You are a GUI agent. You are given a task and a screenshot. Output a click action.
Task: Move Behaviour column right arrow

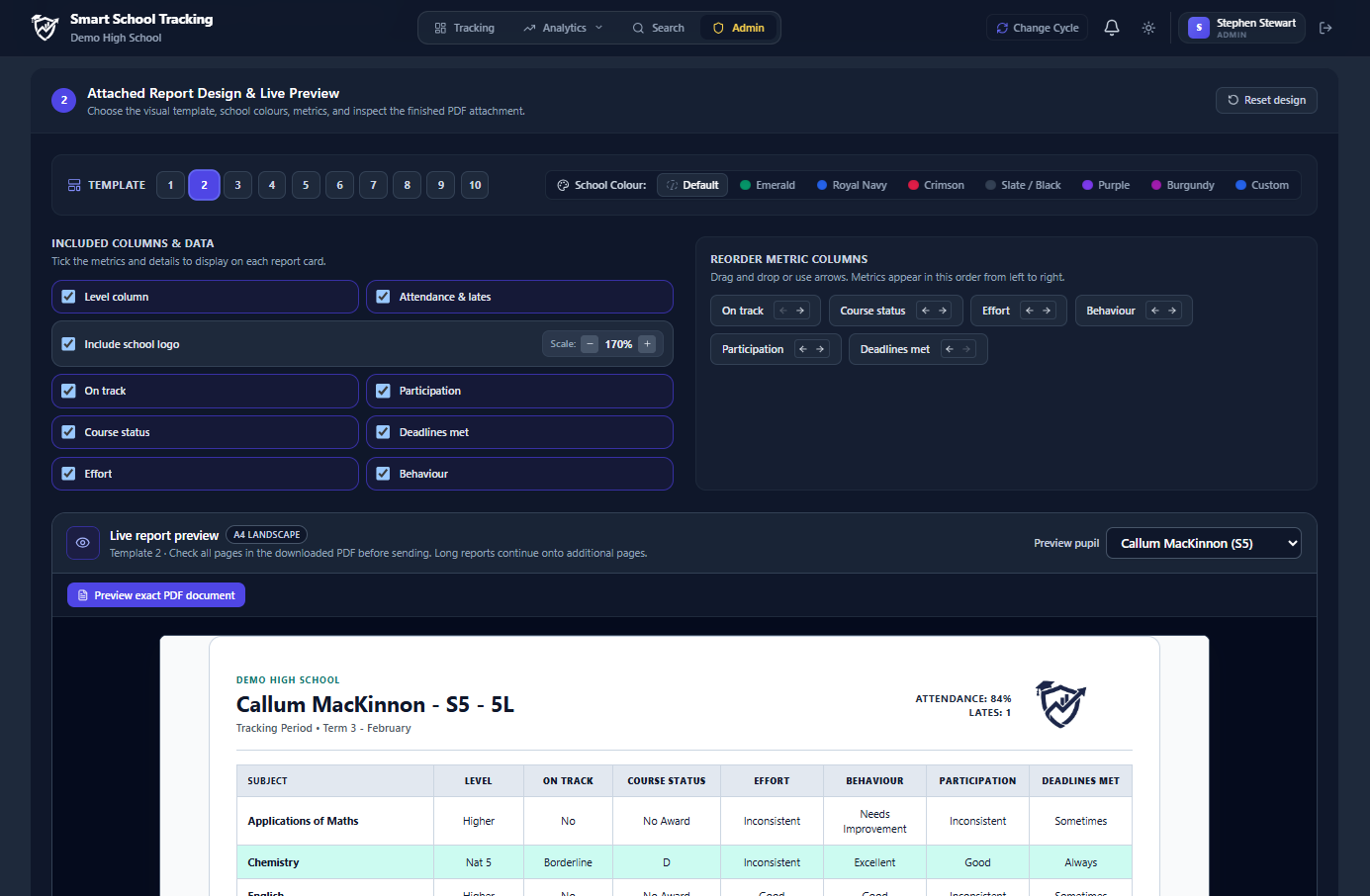click(1172, 311)
